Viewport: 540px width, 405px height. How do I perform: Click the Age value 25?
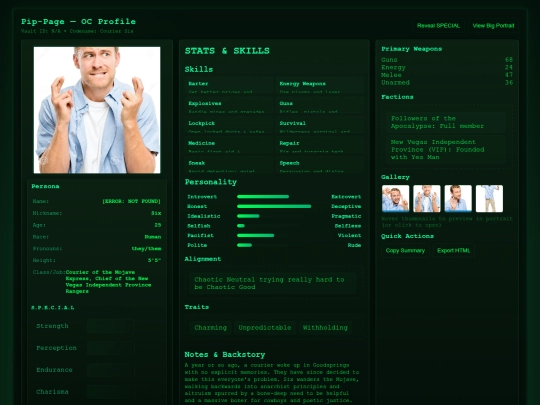[x=158, y=225]
